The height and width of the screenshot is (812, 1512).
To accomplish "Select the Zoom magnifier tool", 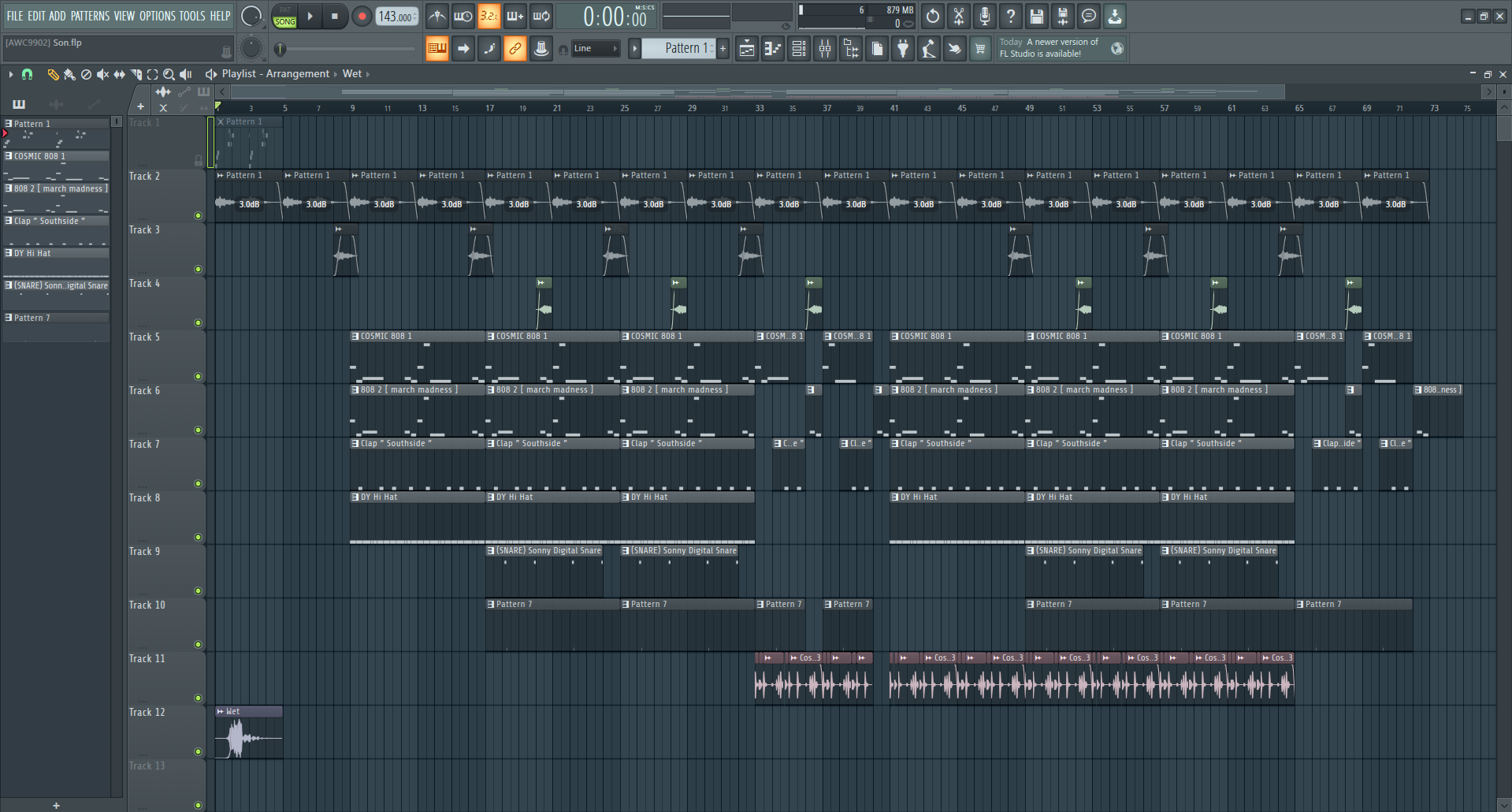I will point(169,74).
